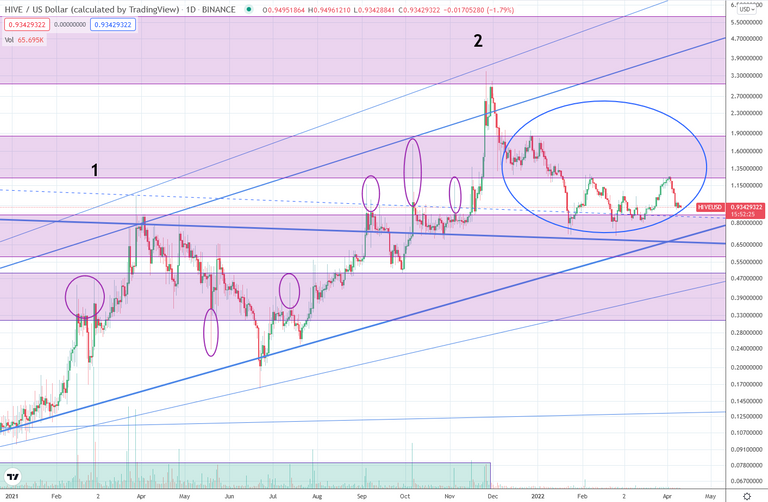Click the 4.70000000 price axis label

[746, 38]
